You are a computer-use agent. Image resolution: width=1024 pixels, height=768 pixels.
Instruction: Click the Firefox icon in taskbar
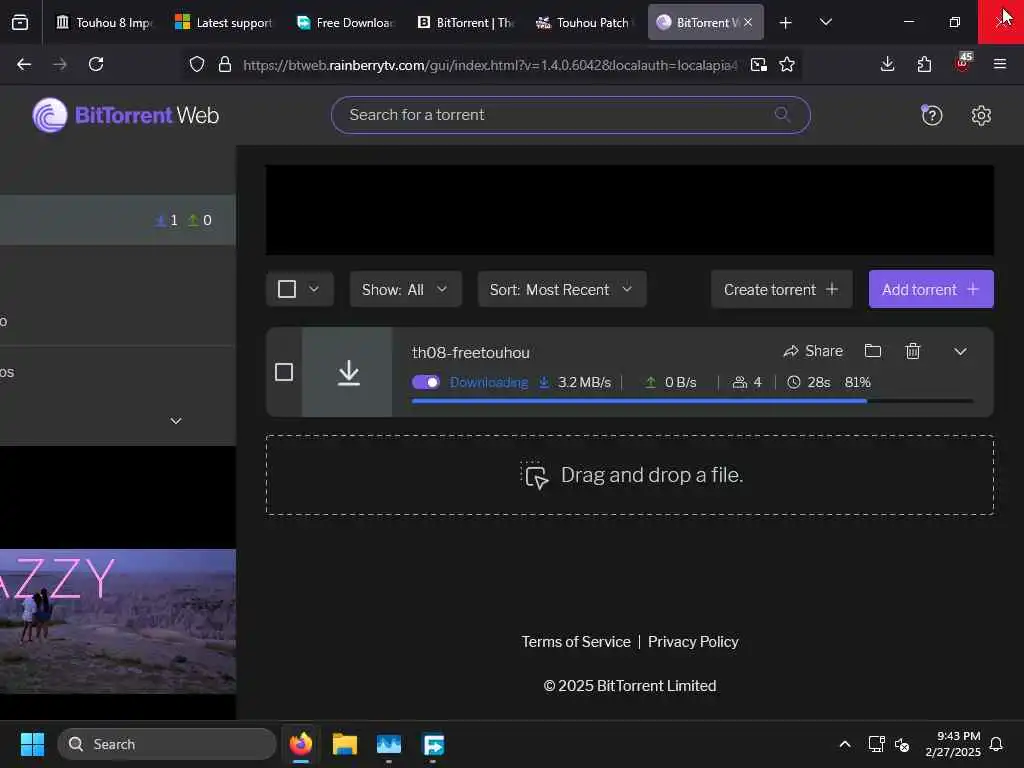[x=300, y=744]
